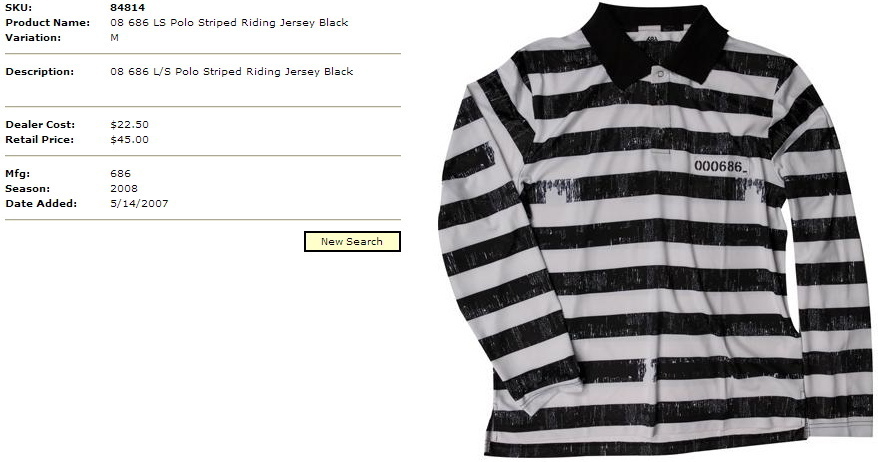Click the variation value M
Screen dimensions: 878x462
point(114,38)
